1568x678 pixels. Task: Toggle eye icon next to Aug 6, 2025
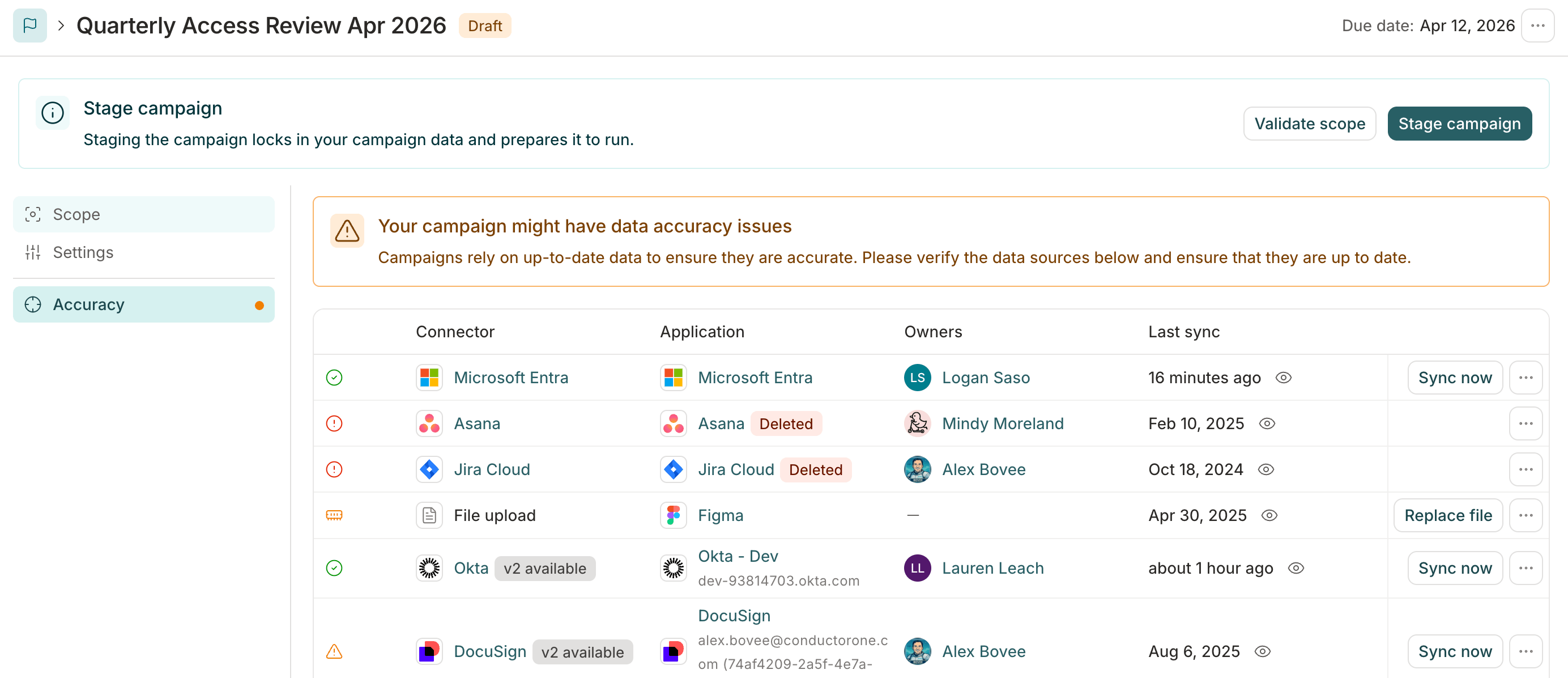(x=1263, y=651)
